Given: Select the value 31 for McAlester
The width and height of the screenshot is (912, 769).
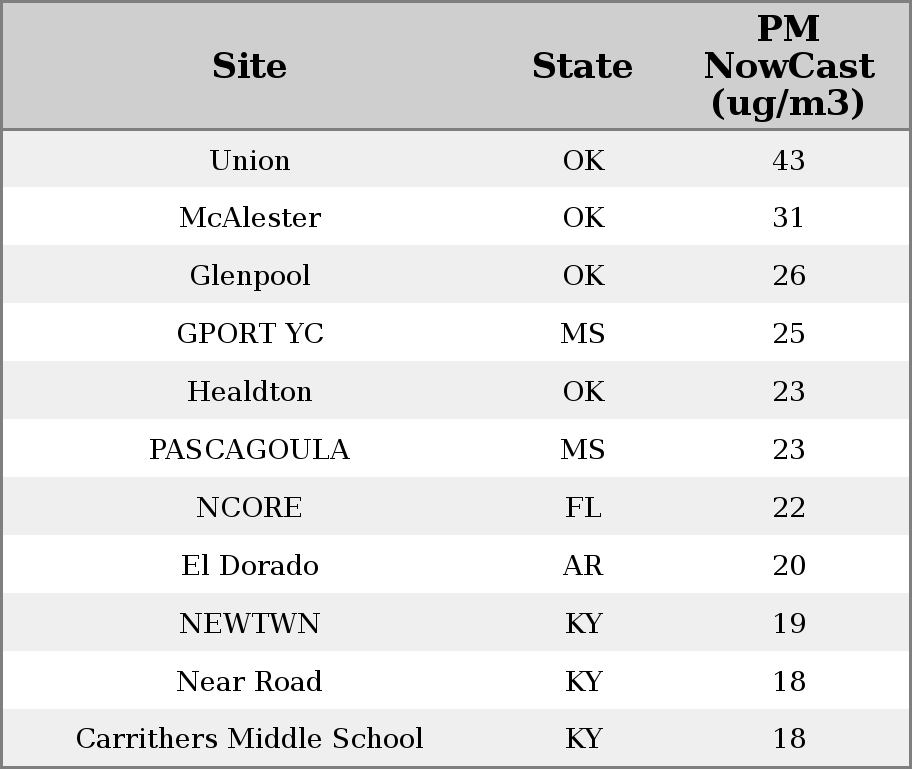Looking at the screenshot, I should [789, 218].
